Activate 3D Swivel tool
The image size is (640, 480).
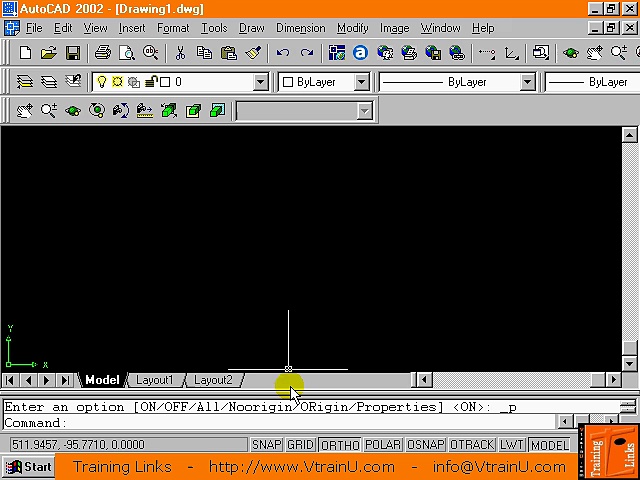[121, 111]
